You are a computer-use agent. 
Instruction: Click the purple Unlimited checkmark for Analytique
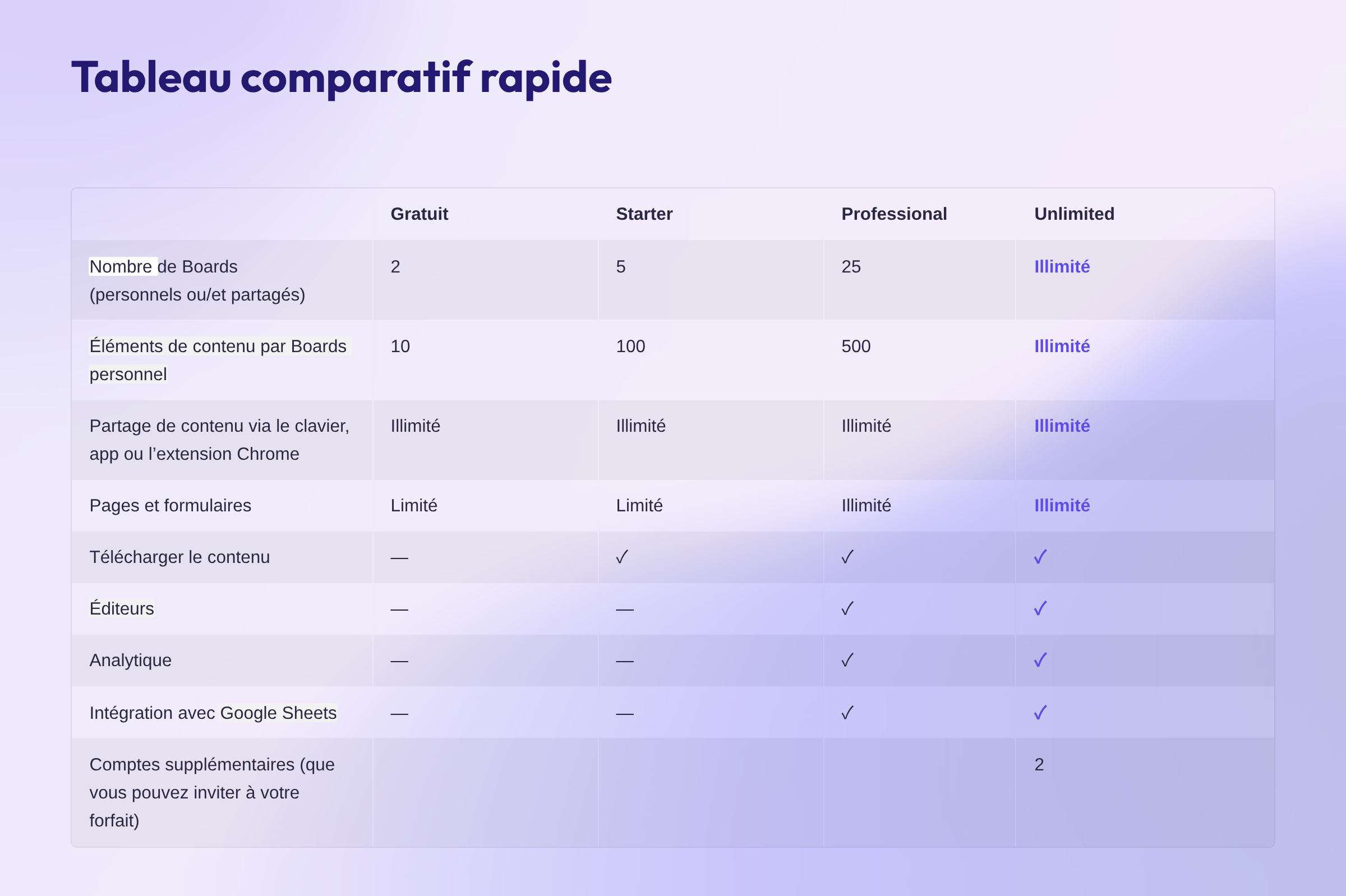pos(1040,660)
